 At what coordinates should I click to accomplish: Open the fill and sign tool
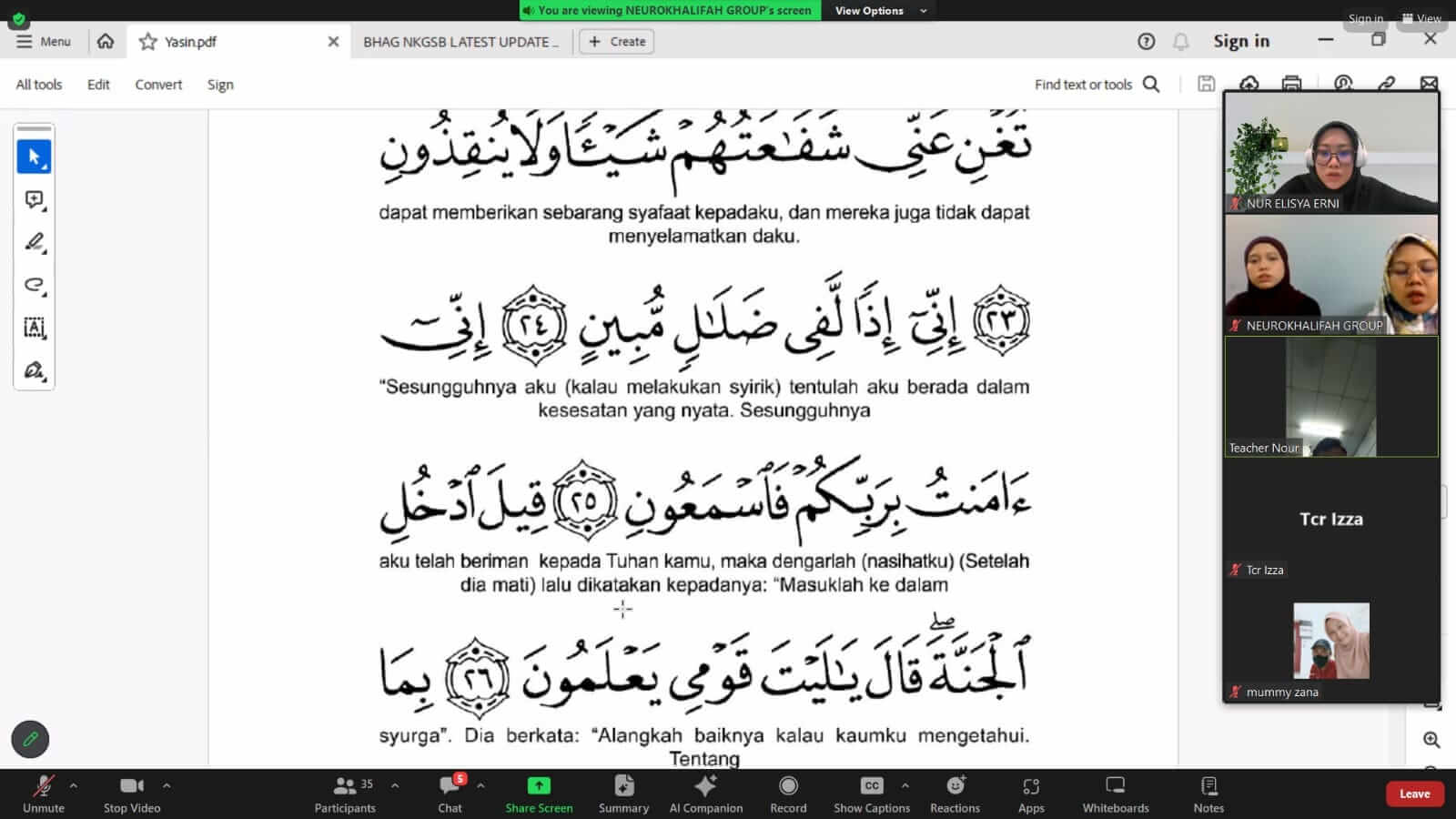pyautogui.click(x=34, y=370)
